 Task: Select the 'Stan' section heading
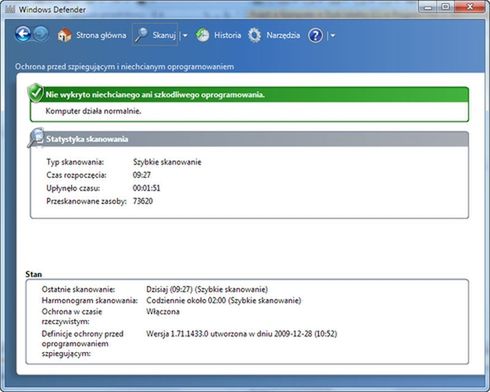click(34, 274)
